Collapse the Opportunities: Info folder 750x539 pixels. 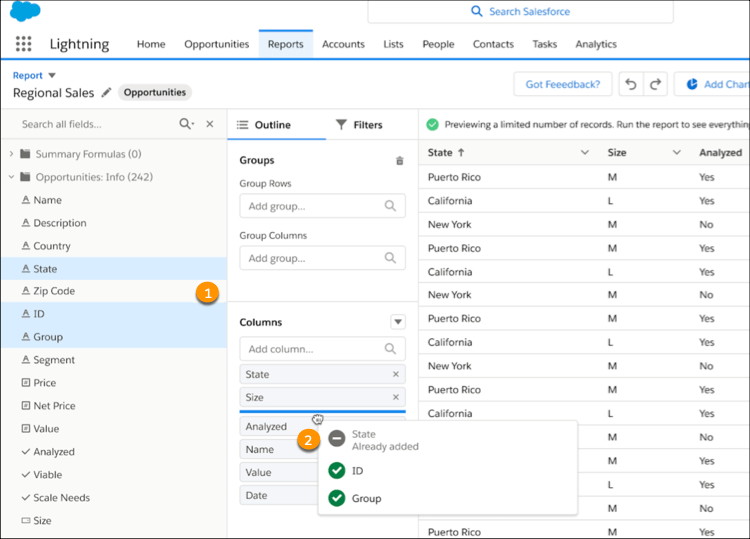tap(11, 177)
